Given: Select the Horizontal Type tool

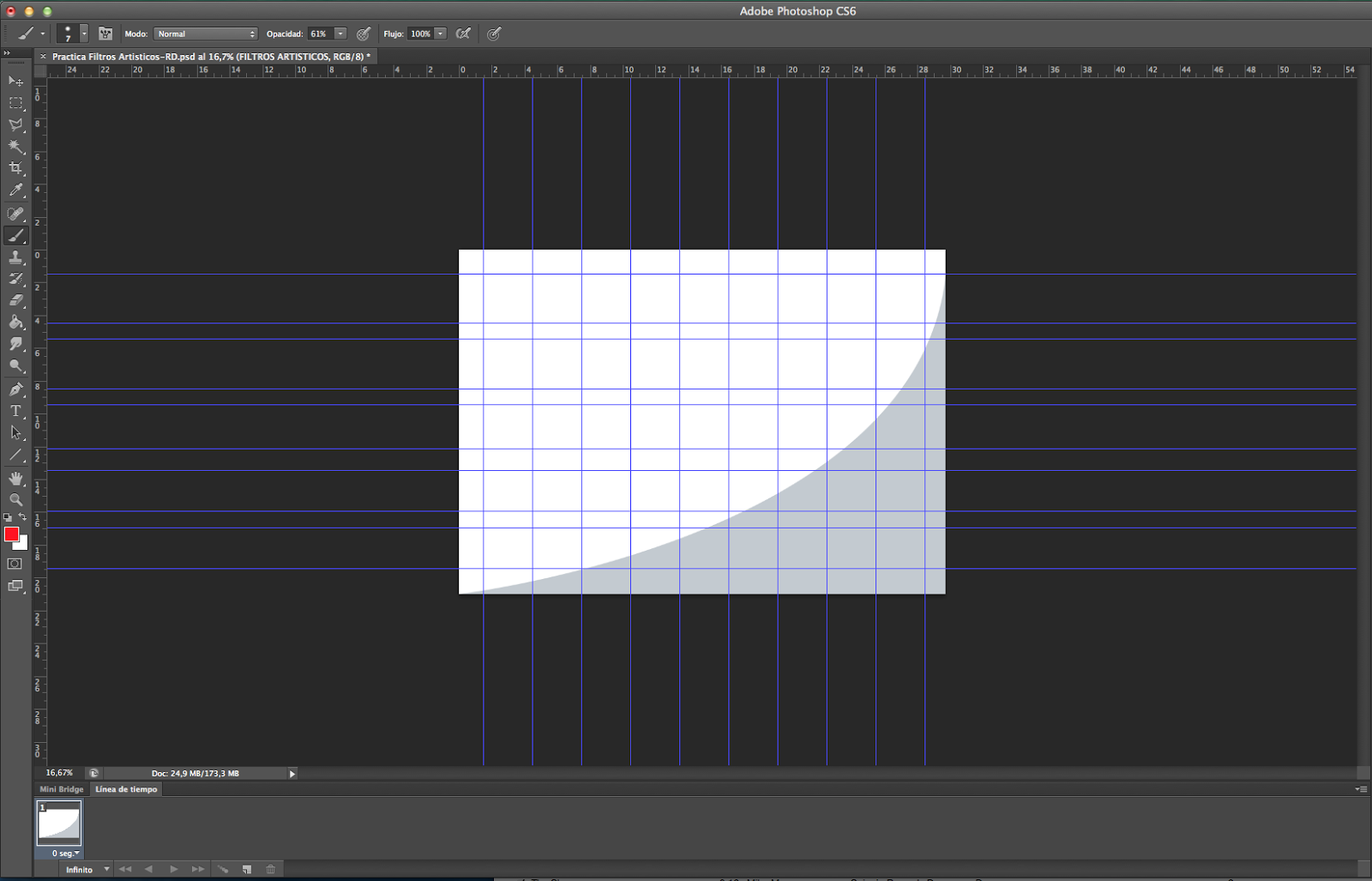Looking at the screenshot, I should tap(15, 411).
